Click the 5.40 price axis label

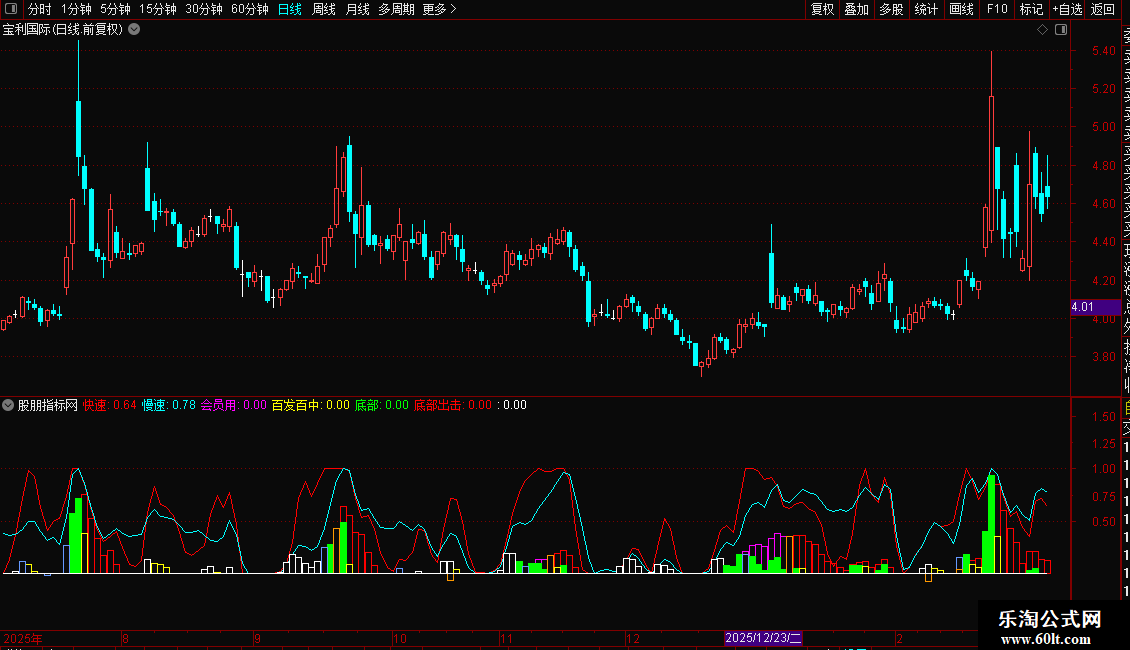click(1104, 50)
